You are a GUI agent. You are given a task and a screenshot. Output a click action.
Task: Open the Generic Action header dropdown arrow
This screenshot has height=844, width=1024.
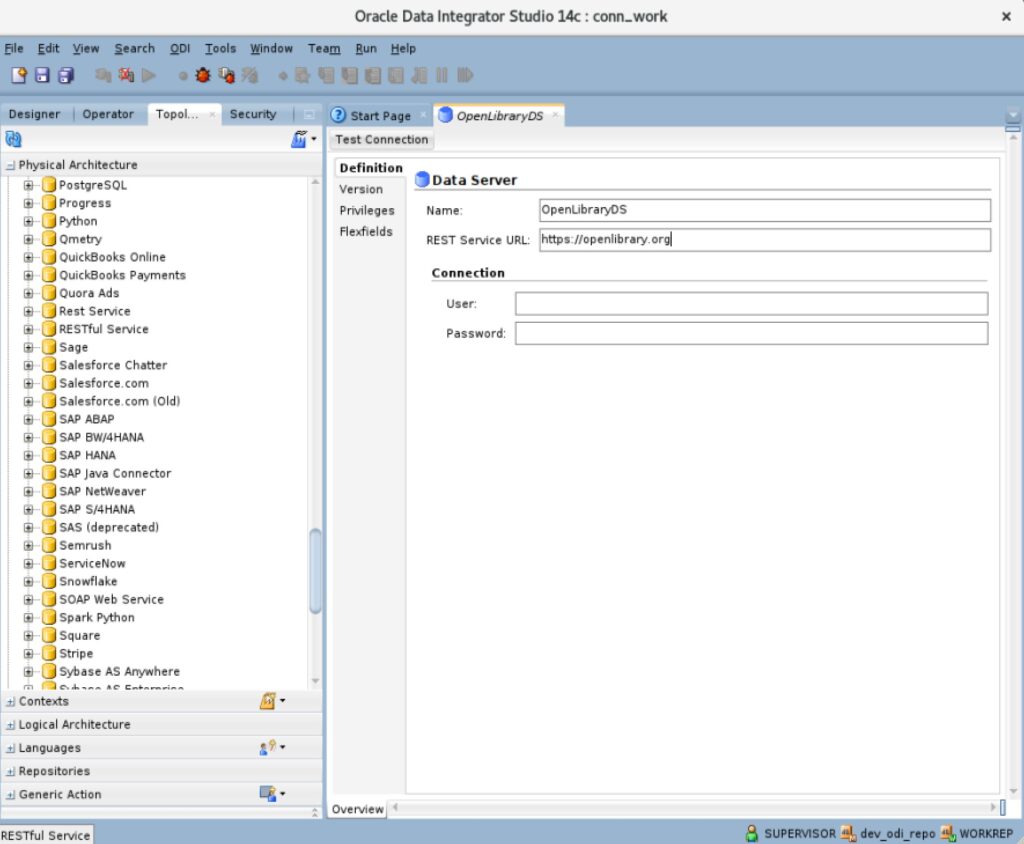coord(283,794)
